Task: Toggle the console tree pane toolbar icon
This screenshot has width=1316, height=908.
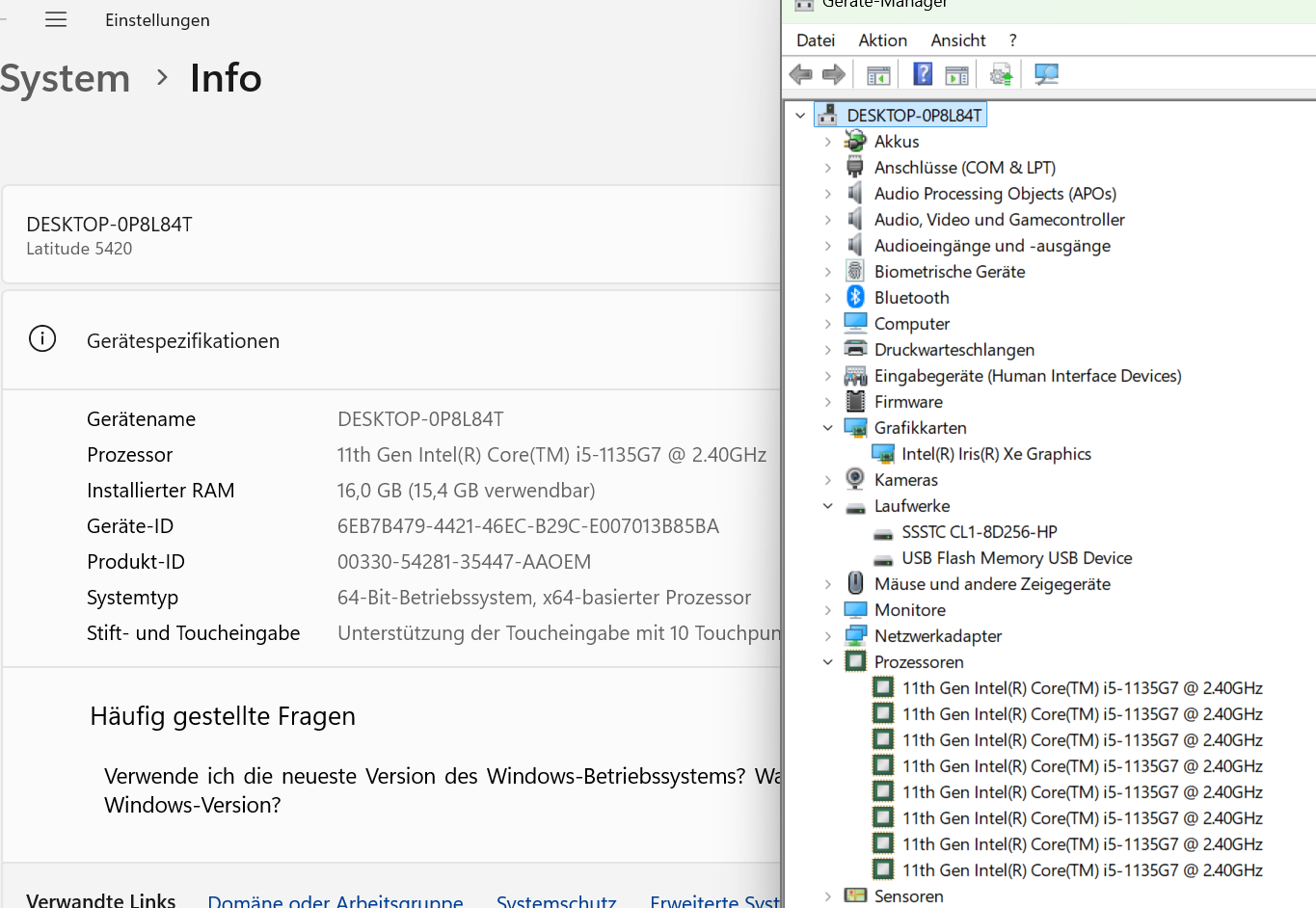Action: coord(878,74)
